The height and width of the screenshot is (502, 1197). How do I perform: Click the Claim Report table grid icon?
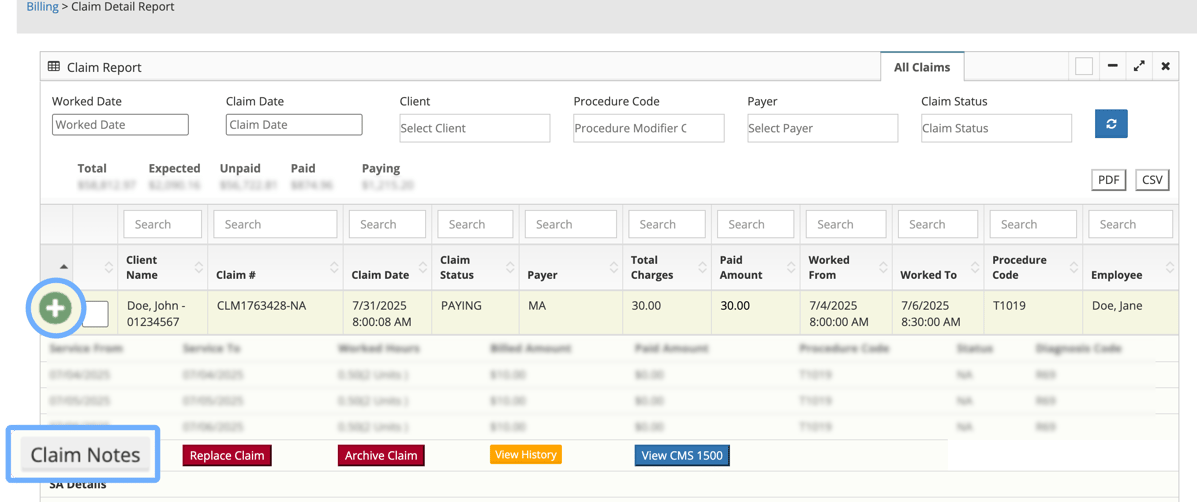[54, 67]
